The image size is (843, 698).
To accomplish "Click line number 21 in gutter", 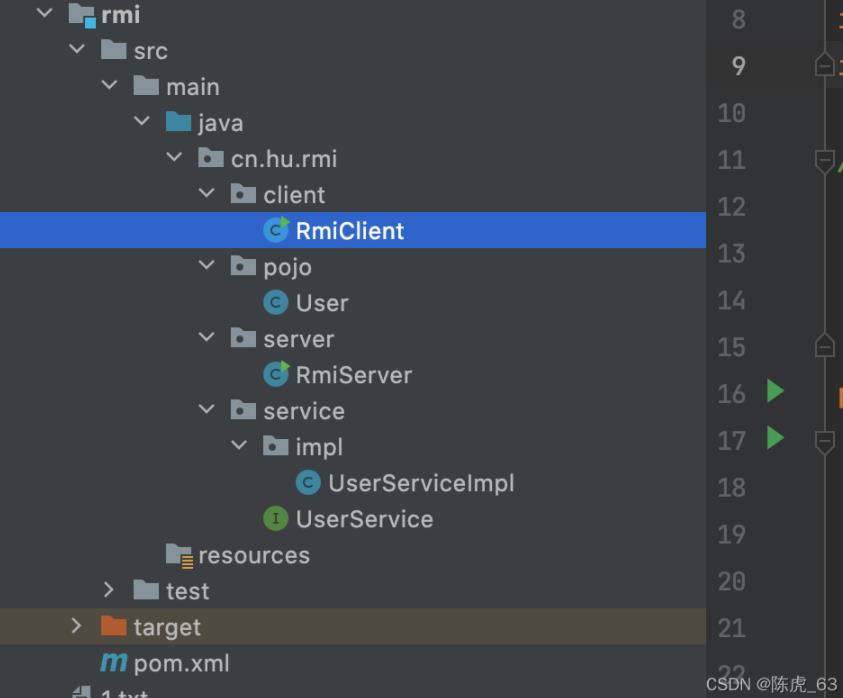I will pyautogui.click(x=731, y=628).
